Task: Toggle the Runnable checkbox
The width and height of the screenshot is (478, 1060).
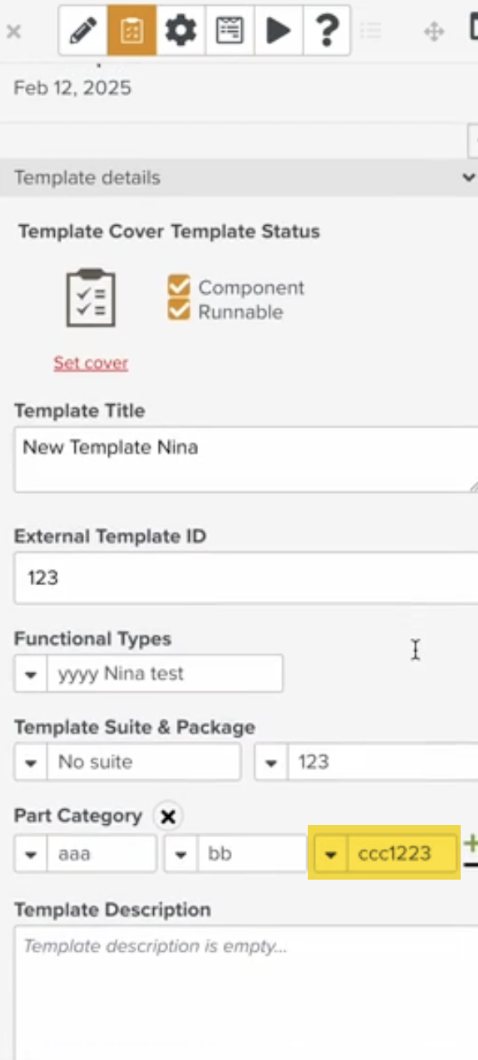Action: click(x=178, y=310)
